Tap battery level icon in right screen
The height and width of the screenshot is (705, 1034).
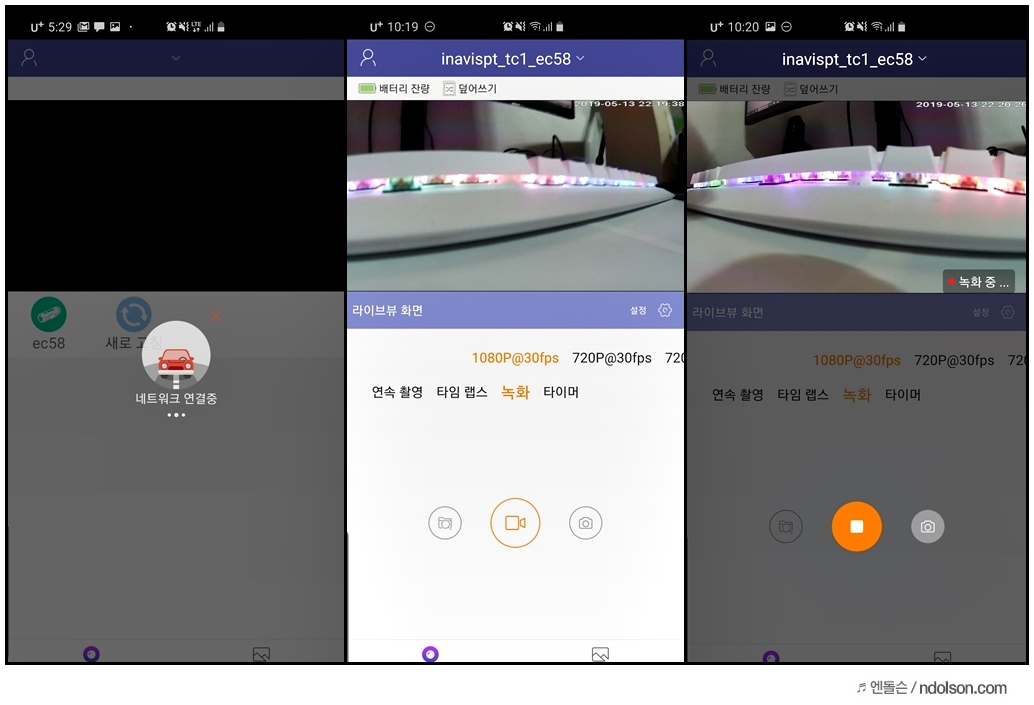pyautogui.click(x=707, y=89)
